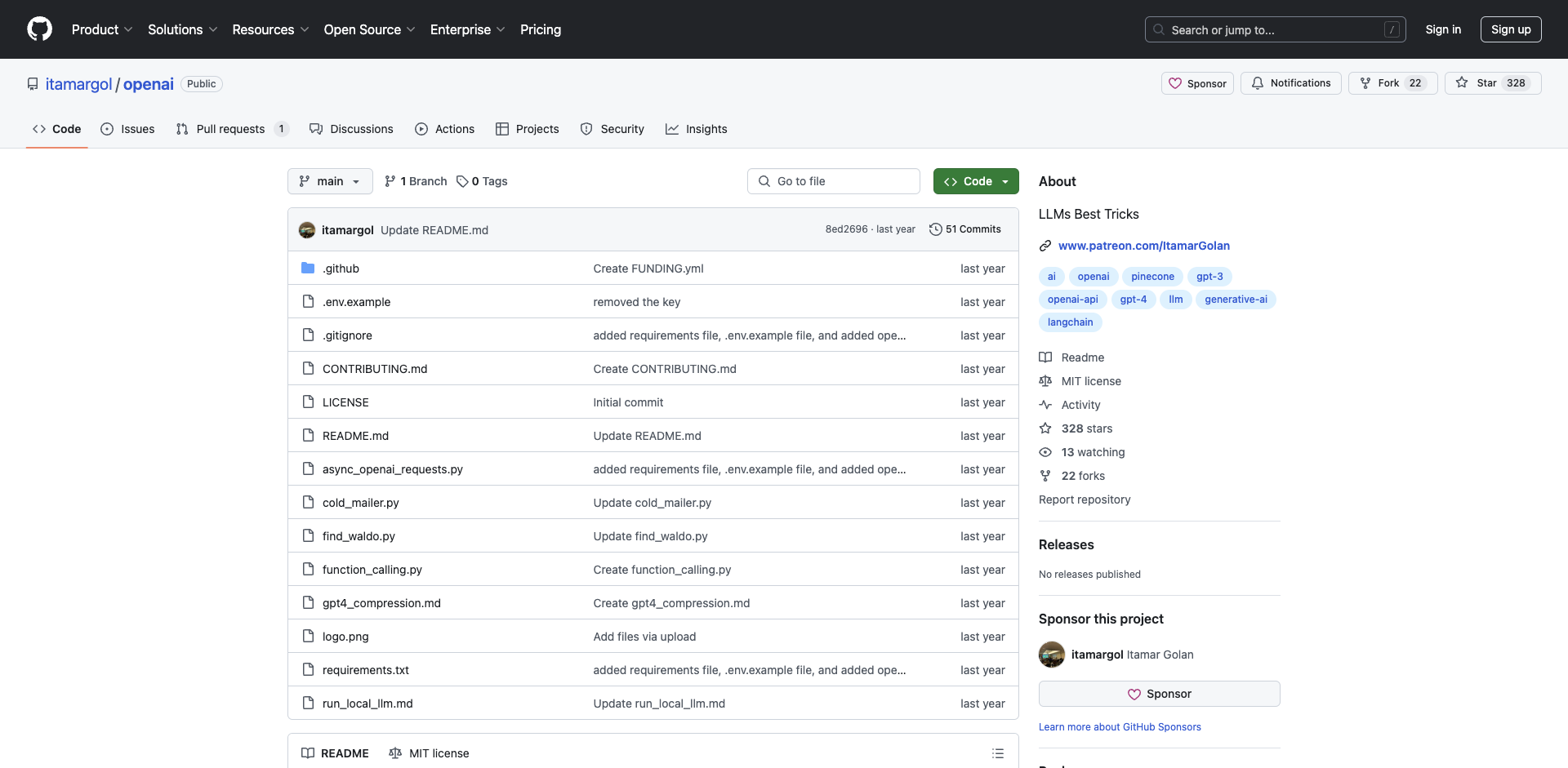1568x768 pixels.
Task: Click the langchain topic tag
Action: coord(1071,322)
